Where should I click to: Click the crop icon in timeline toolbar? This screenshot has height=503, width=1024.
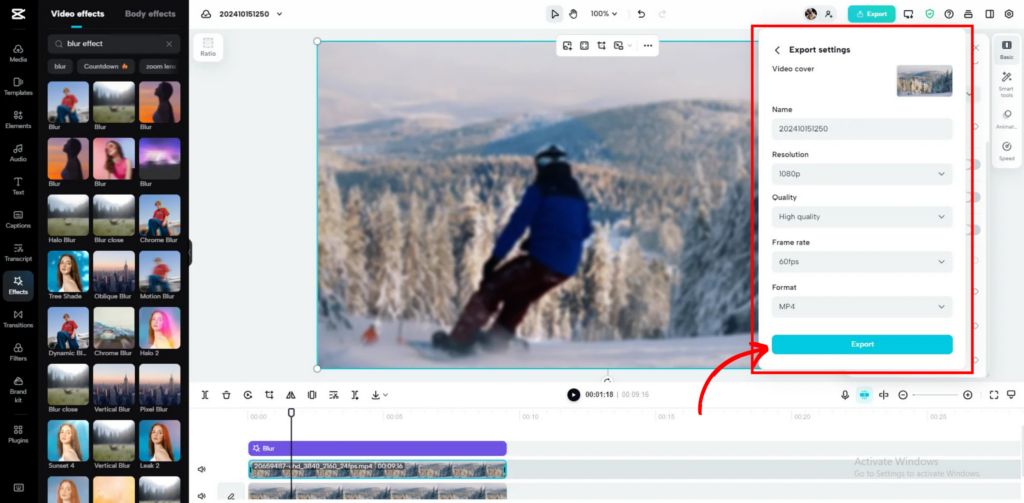tap(269, 395)
